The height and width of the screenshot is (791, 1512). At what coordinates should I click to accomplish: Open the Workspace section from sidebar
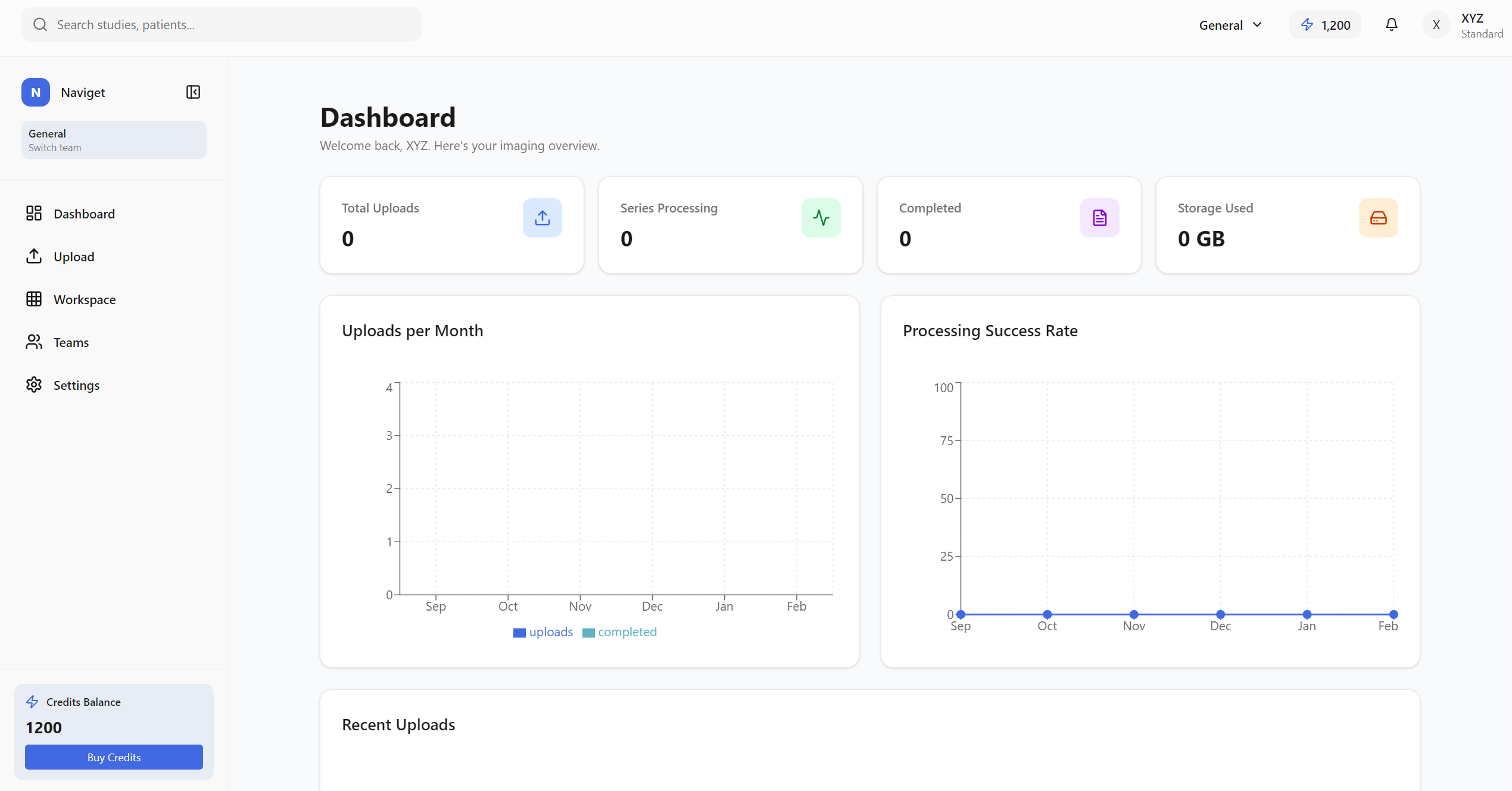(x=85, y=299)
